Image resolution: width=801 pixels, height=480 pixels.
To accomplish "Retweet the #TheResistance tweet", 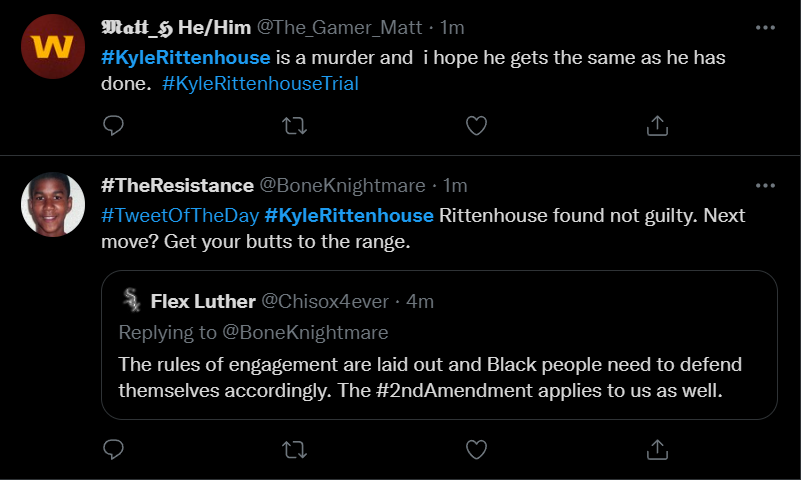I will tap(295, 450).
